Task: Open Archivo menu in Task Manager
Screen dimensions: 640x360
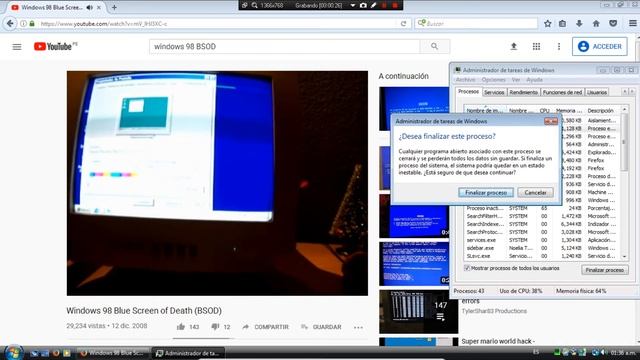Action: click(x=466, y=80)
